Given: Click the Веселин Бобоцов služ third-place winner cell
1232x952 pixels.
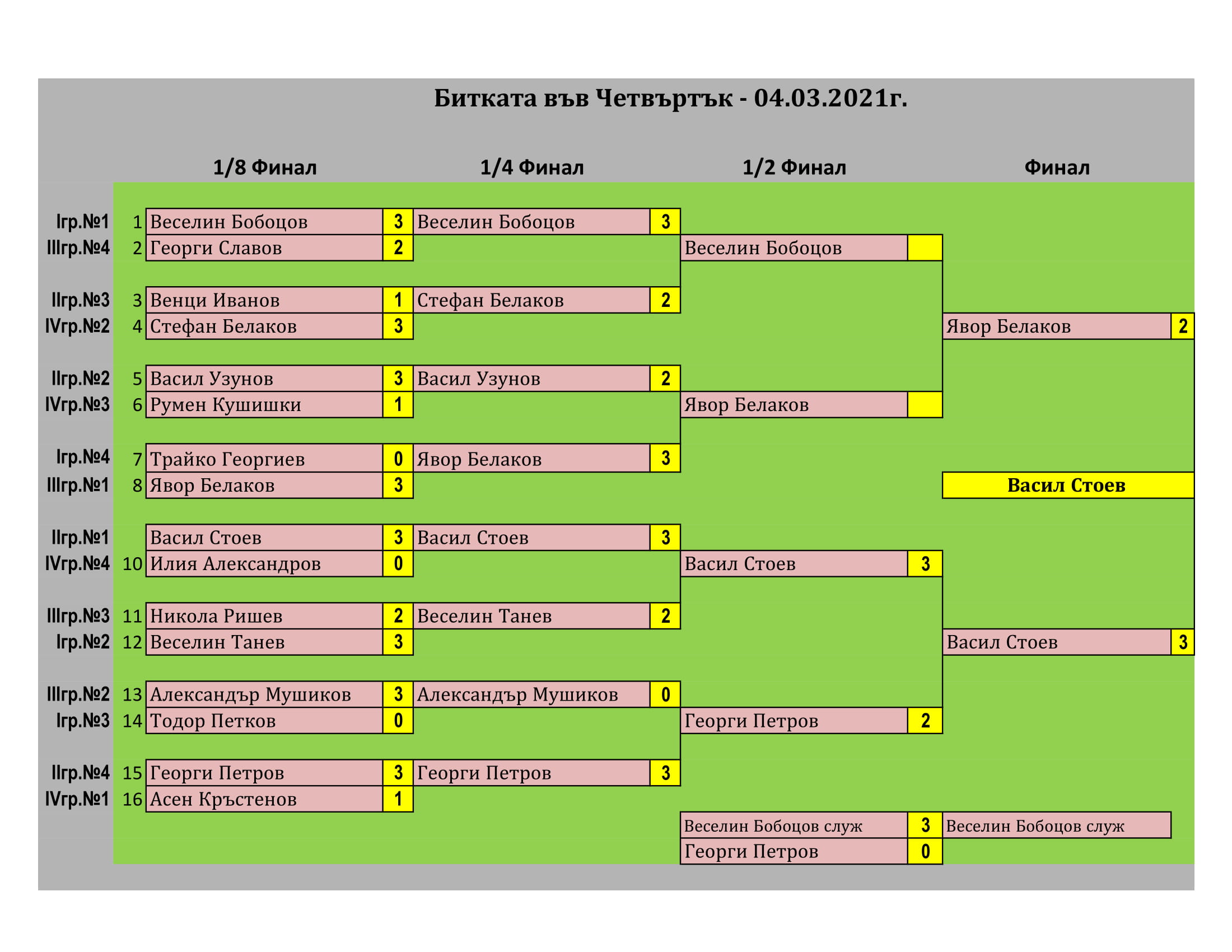Looking at the screenshot, I should click(x=1056, y=825).
